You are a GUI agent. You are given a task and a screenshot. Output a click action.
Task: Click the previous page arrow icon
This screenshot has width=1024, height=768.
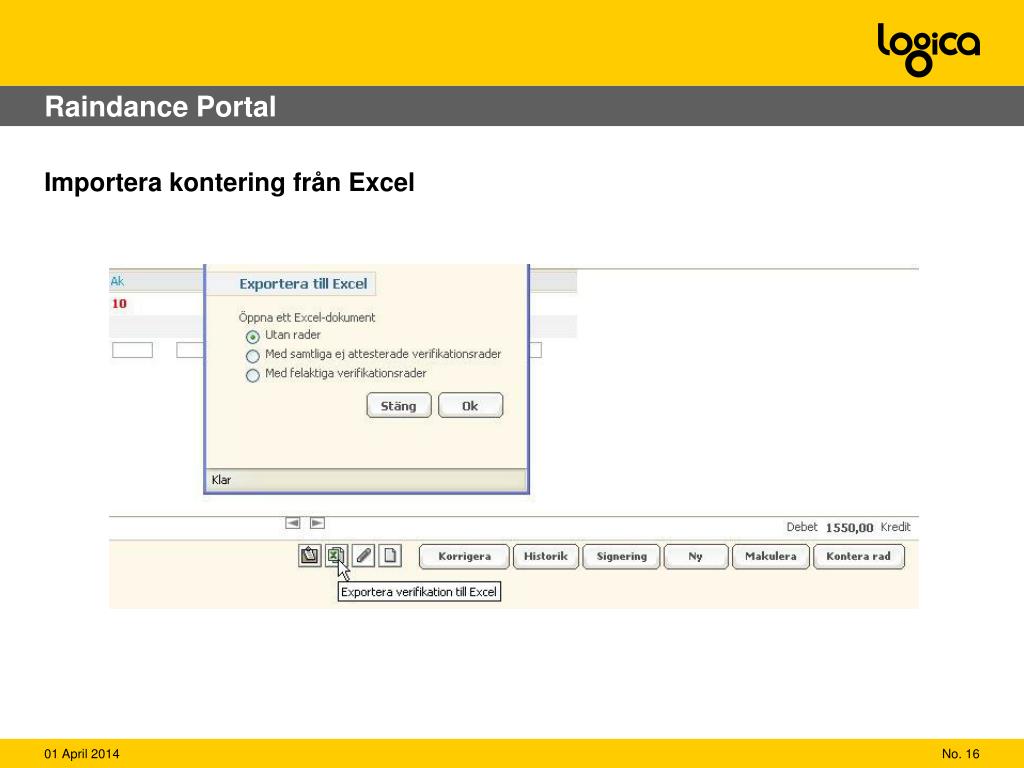pos(293,523)
